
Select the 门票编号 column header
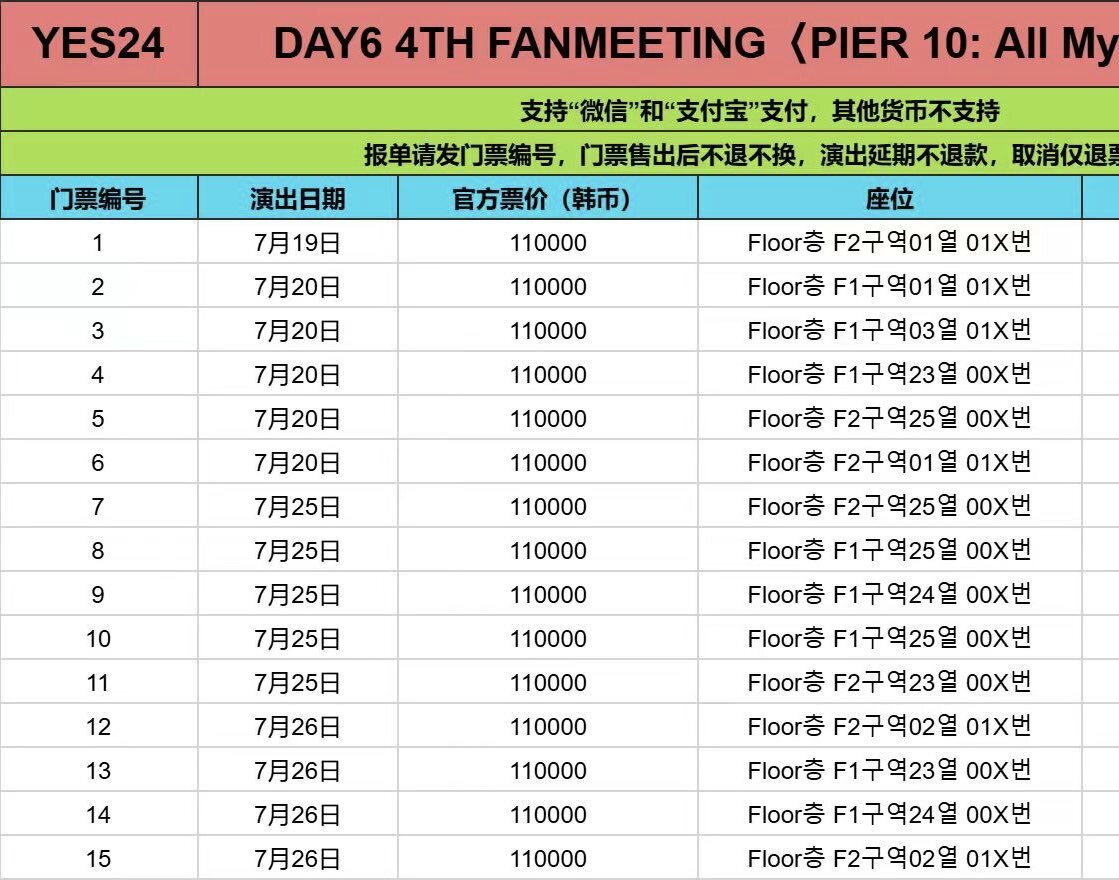[98, 198]
